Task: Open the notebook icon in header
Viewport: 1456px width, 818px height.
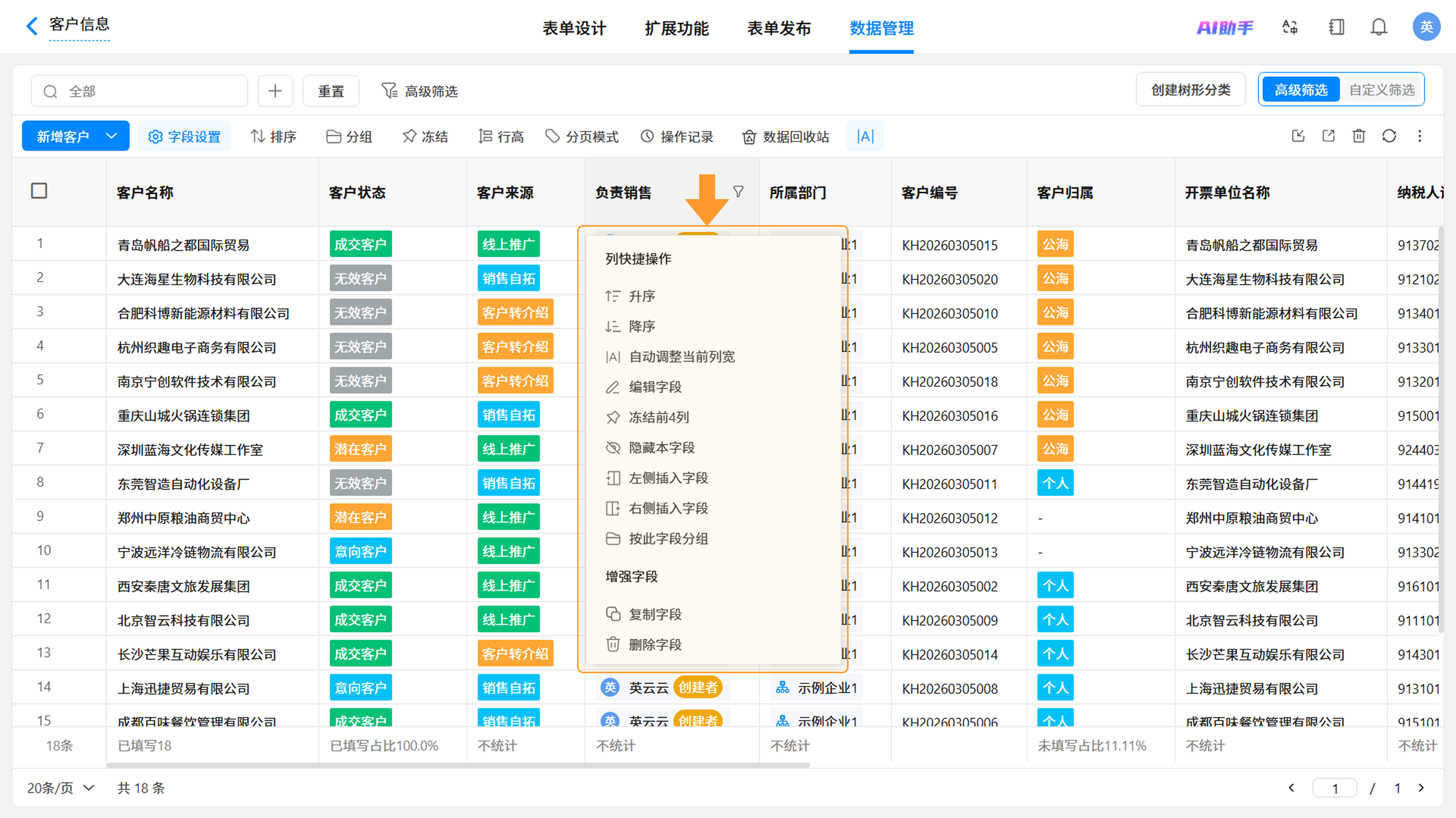Action: pos(1337,27)
